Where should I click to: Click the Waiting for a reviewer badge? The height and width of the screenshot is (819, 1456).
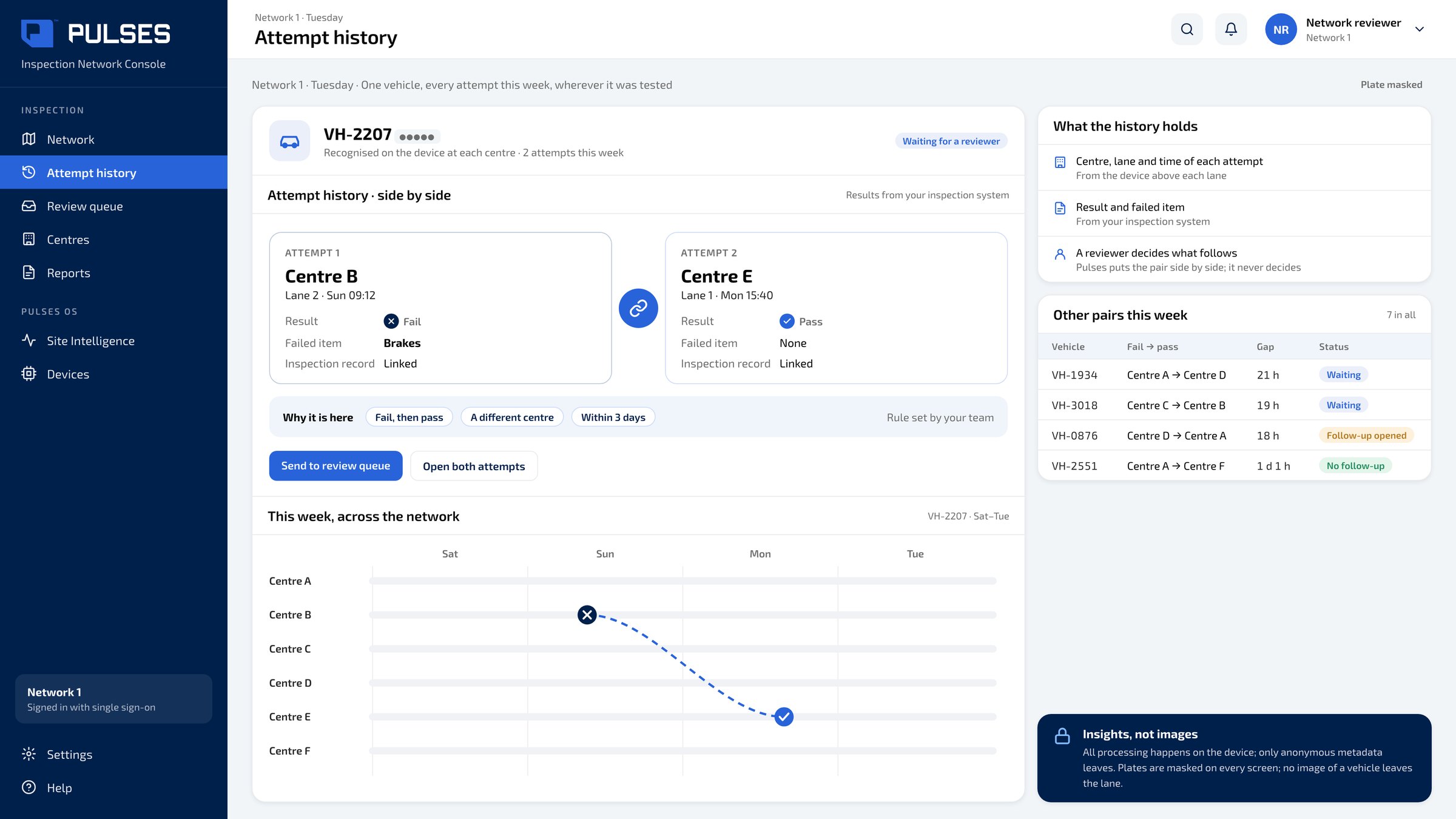[x=951, y=141]
